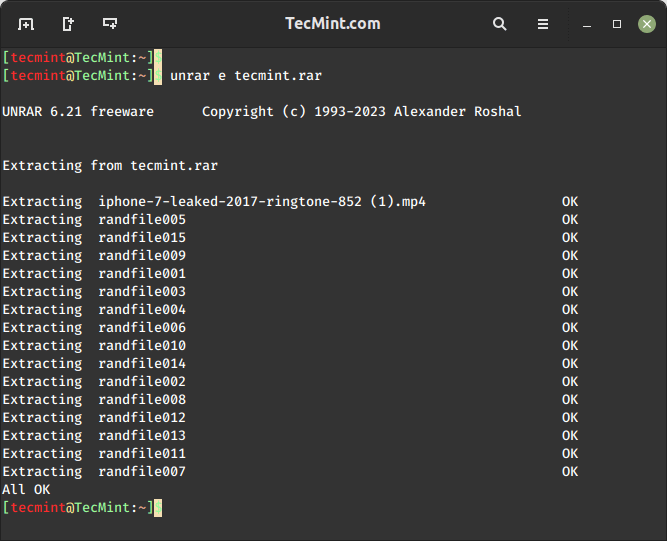Click the UNRAR 6.21 freeware text
667x541 pixels.
point(78,111)
